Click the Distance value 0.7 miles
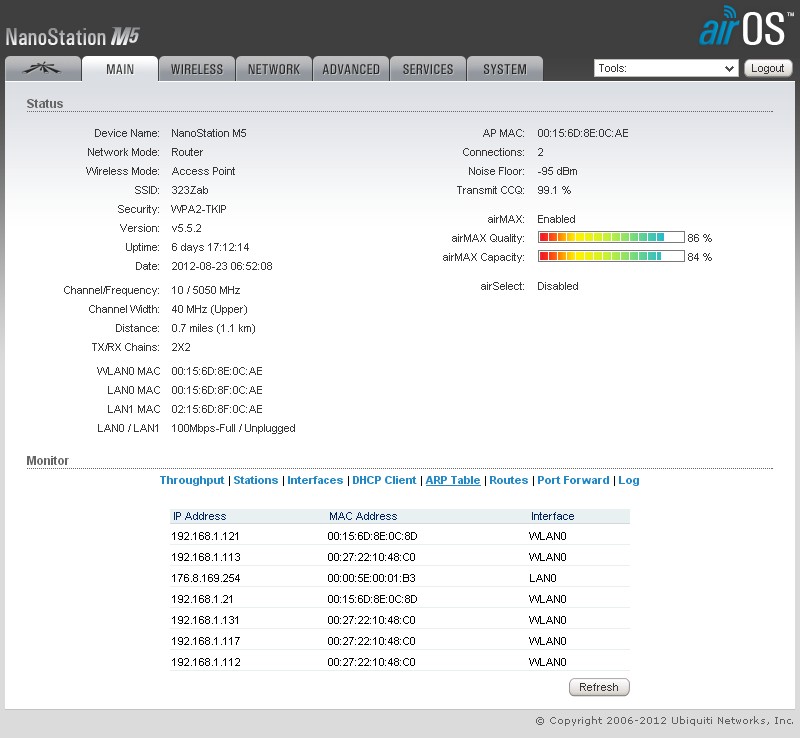The width and height of the screenshot is (800, 738). click(213, 328)
